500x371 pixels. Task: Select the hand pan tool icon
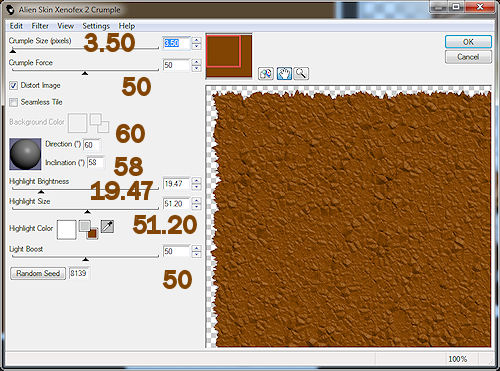pyautogui.click(x=284, y=73)
